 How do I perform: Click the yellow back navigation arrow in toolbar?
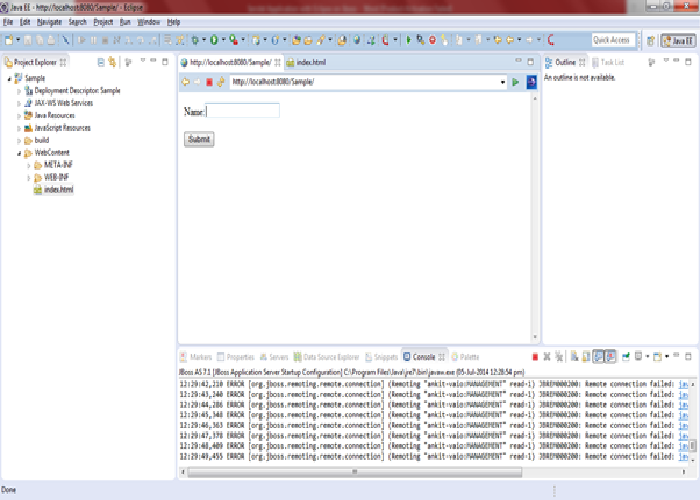(x=510, y=40)
